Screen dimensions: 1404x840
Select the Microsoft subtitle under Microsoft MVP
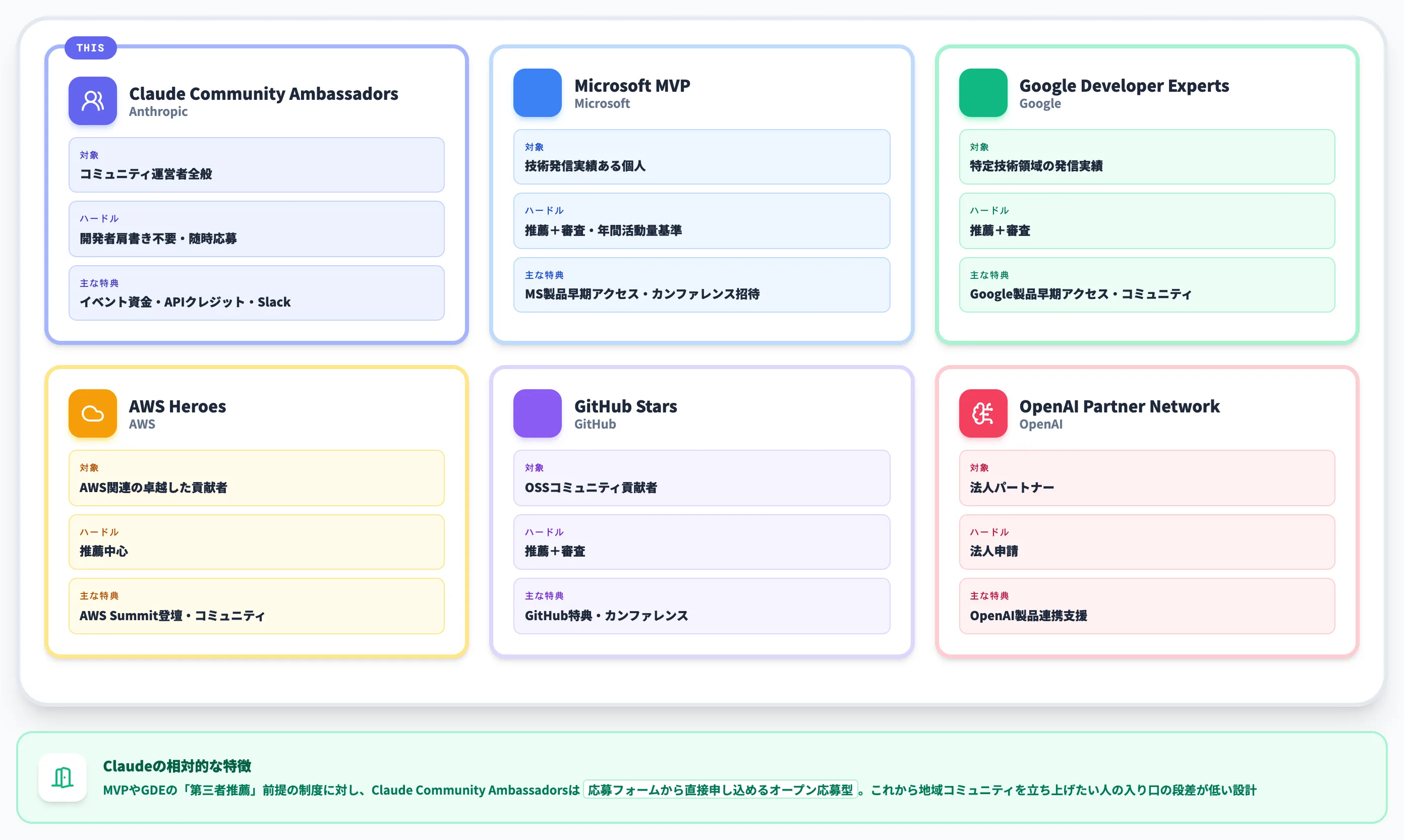602,103
